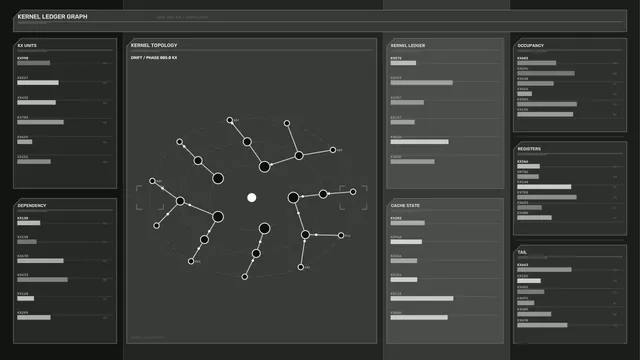Click the DEPENDENCY panel heading

click(x=32, y=205)
